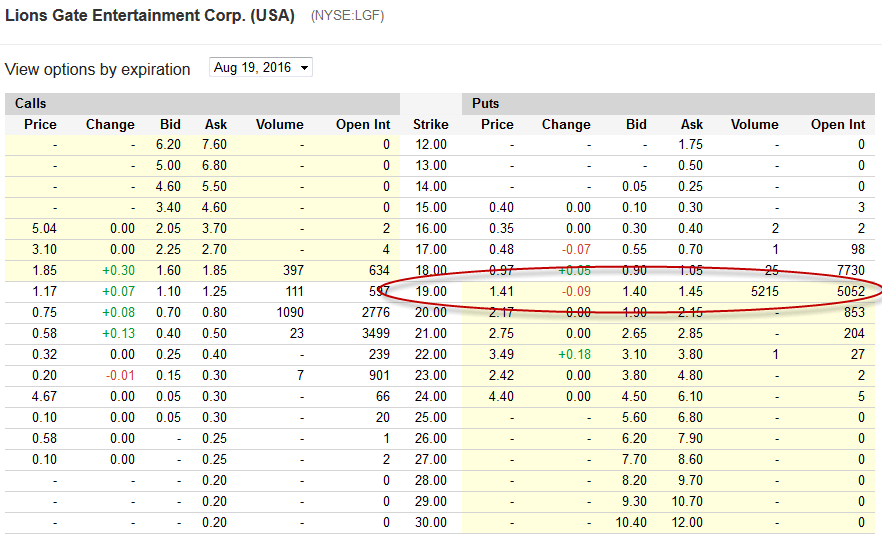Click the Strike column header
This screenshot has width=882, height=542.
(430, 124)
